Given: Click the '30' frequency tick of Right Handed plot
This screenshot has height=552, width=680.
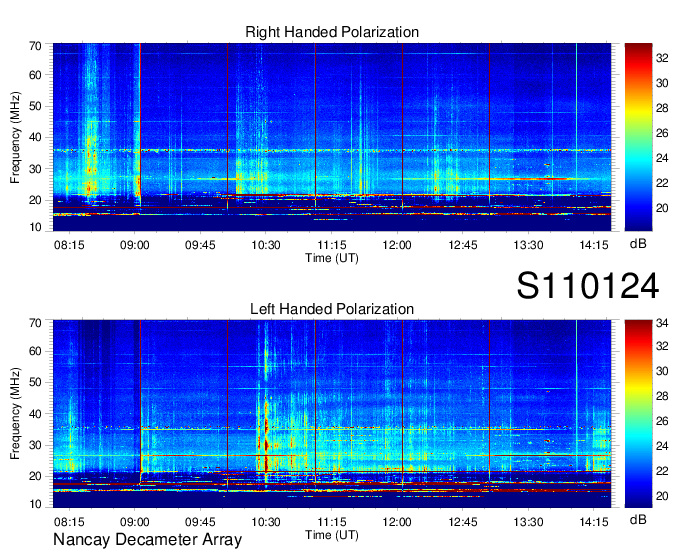Looking at the screenshot, I should tap(35, 169).
